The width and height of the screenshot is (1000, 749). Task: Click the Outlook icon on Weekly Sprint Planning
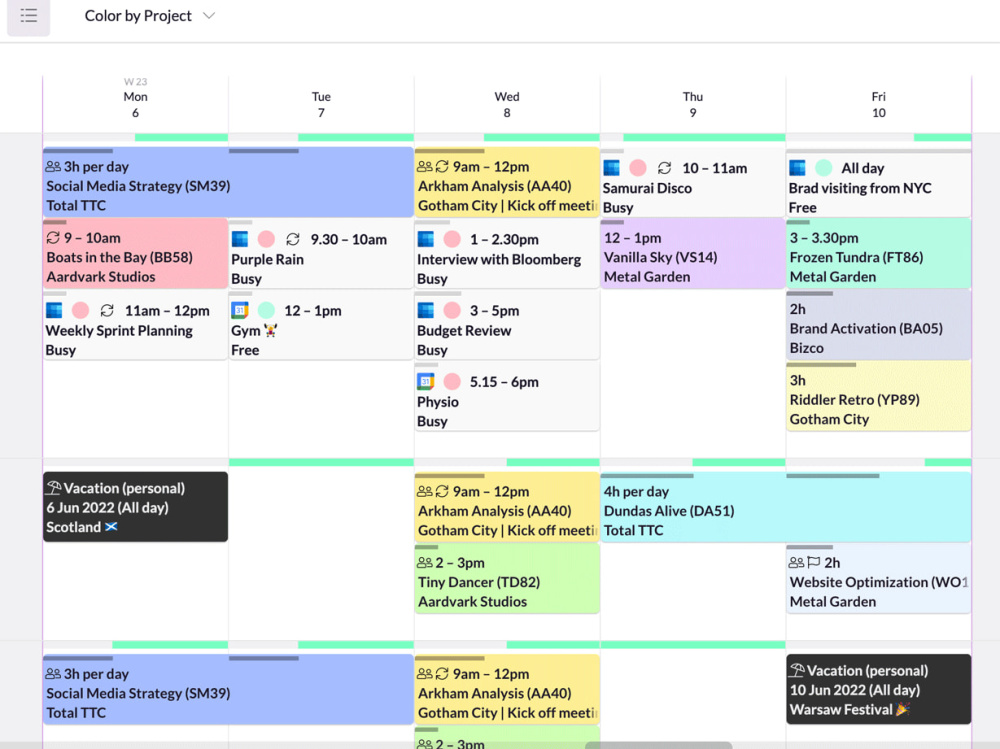coord(54,311)
